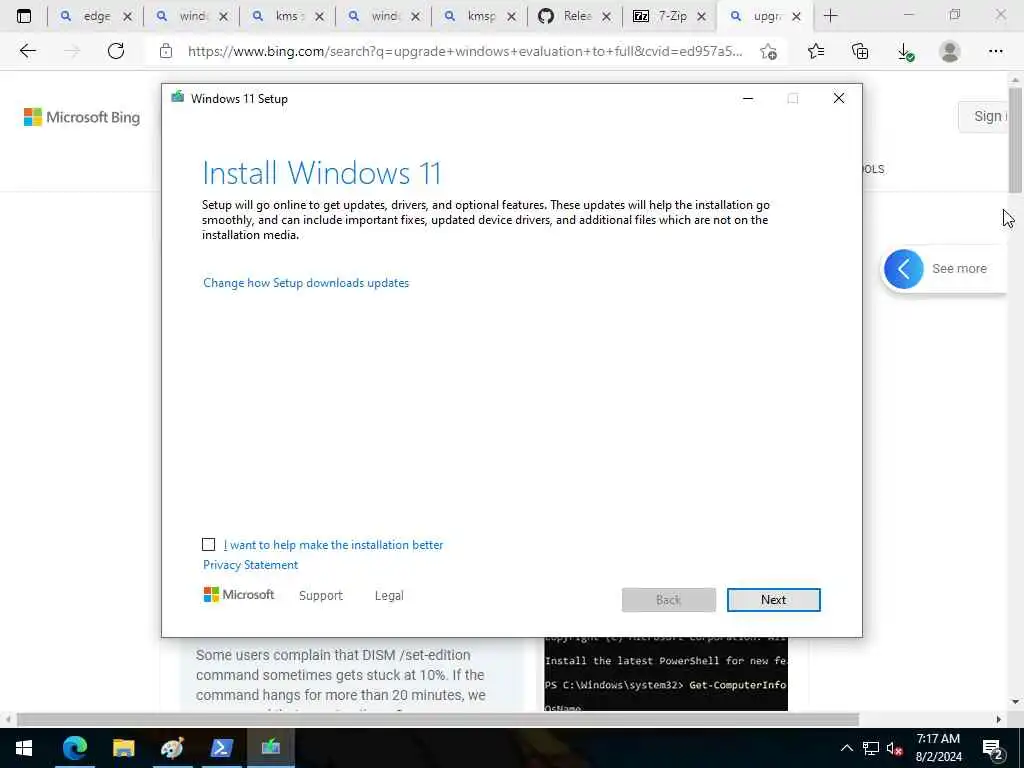Click PowerShell screenshot thumbnail in Bing results
Image resolution: width=1024 pixels, height=768 pixels.
coord(665,674)
